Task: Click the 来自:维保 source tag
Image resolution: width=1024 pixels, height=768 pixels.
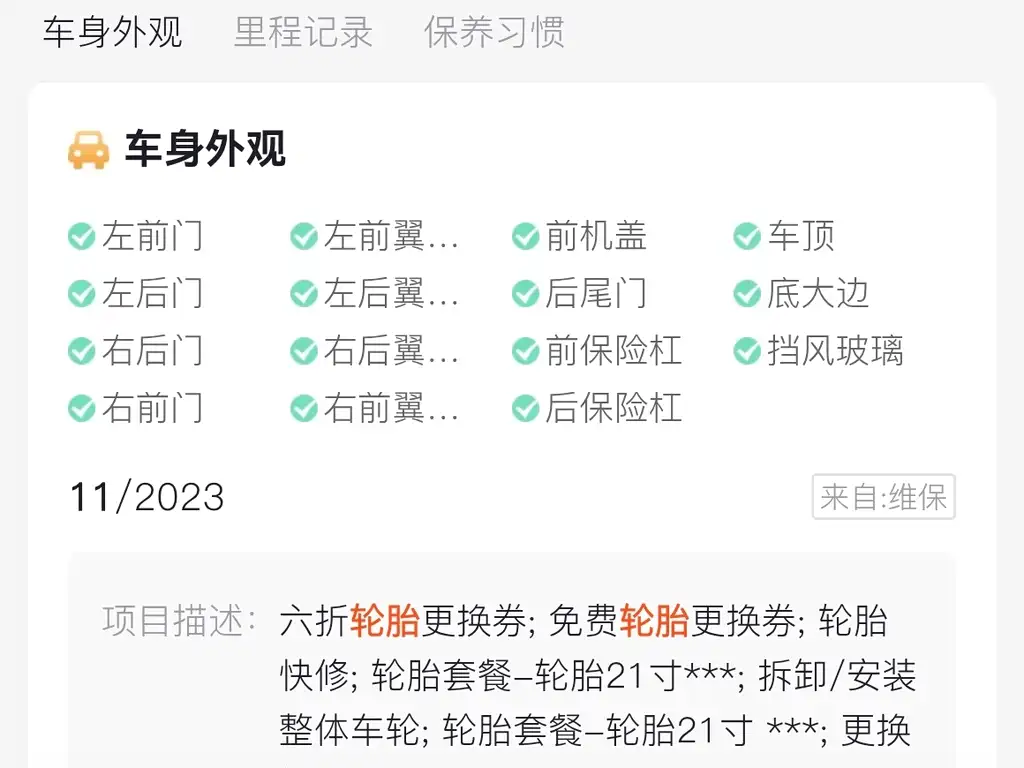Action: tap(884, 497)
